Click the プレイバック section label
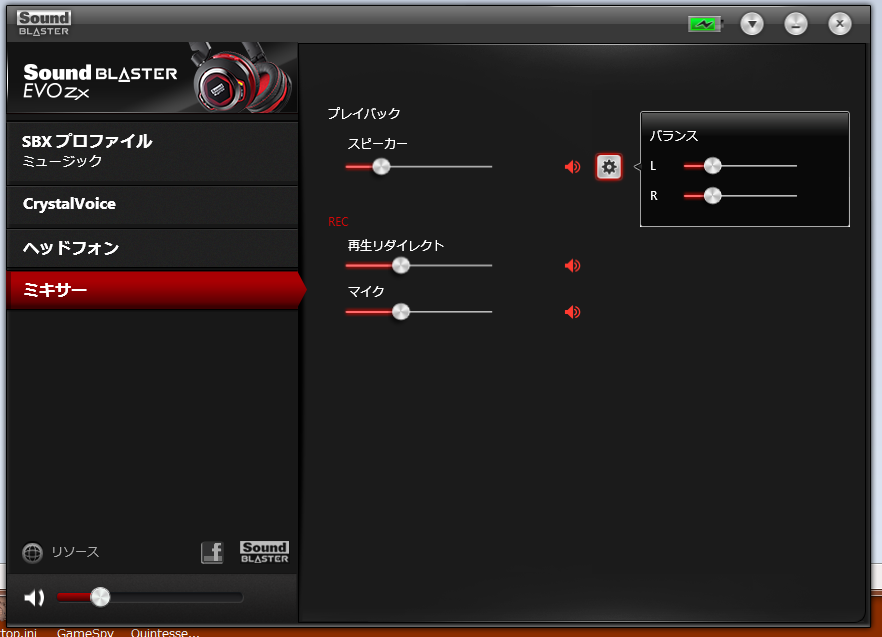This screenshot has width=882, height=637. click(364, 114)
